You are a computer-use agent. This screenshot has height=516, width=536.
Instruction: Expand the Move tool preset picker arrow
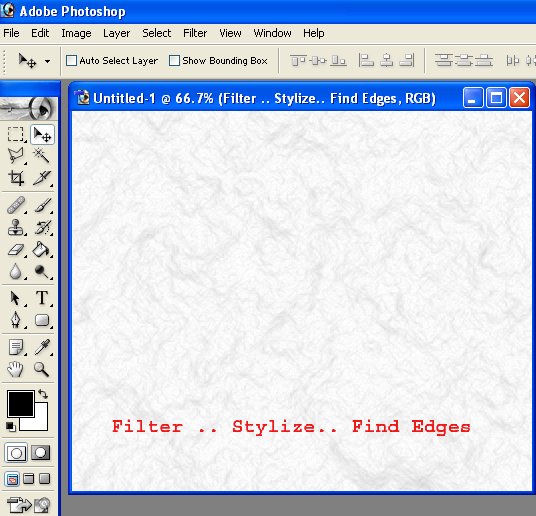tap(47, 62)
